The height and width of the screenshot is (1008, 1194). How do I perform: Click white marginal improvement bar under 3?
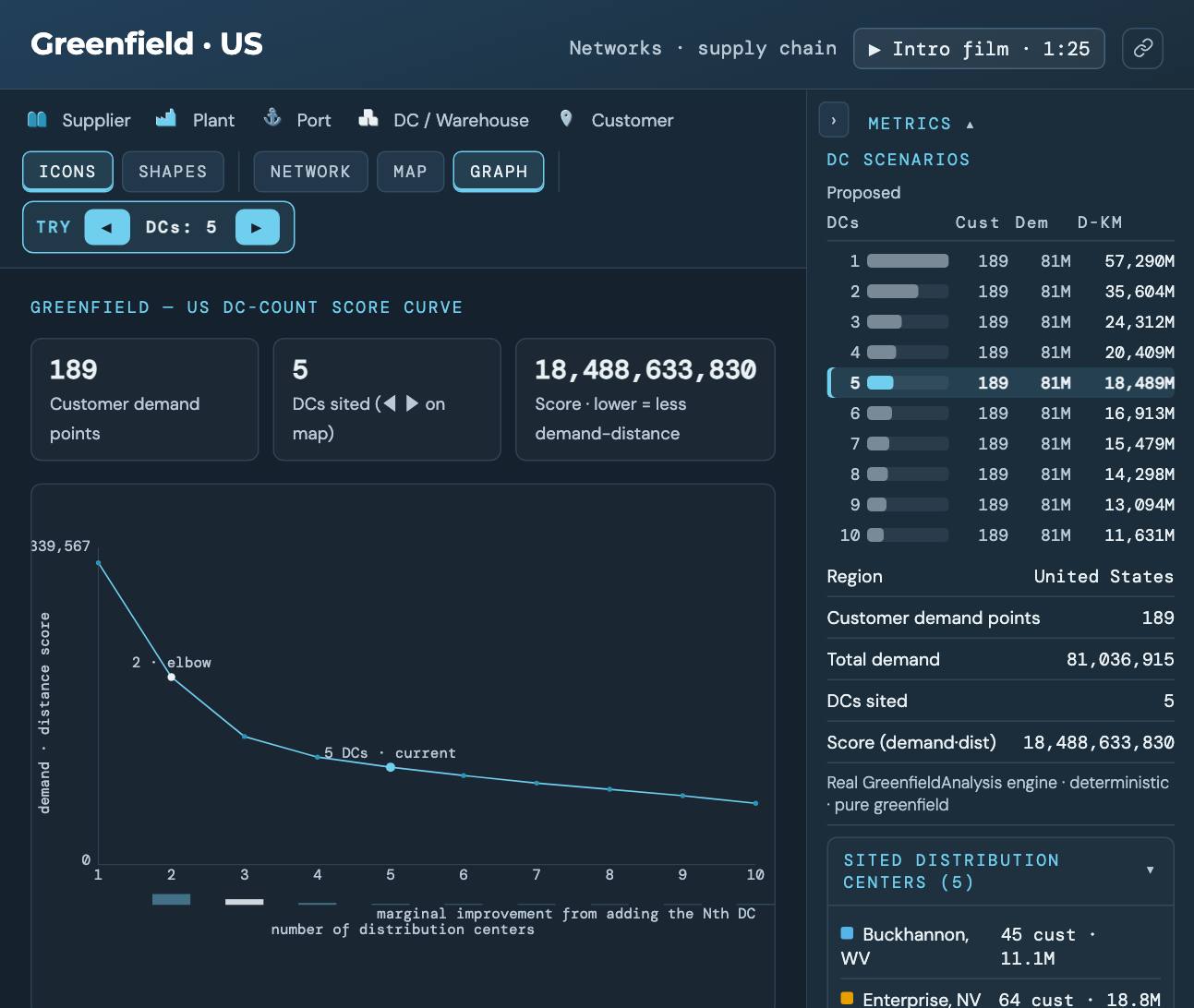tap(244, 902)
